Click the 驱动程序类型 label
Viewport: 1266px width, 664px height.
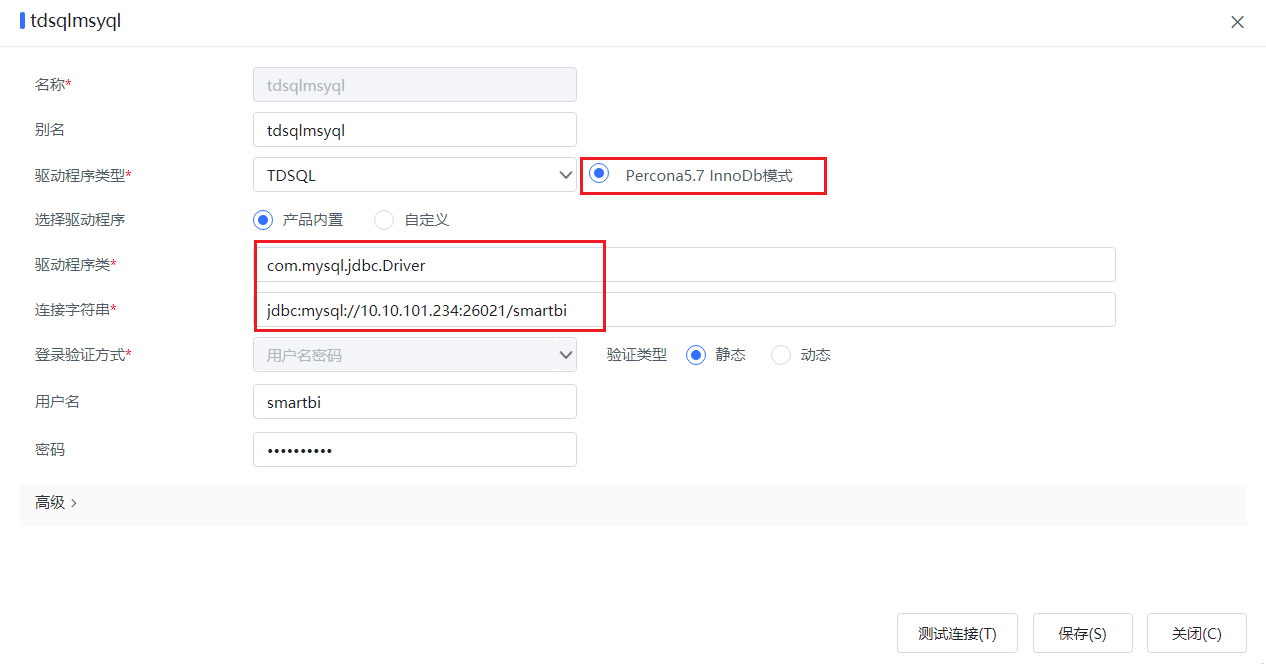click(x=83, y=175)
